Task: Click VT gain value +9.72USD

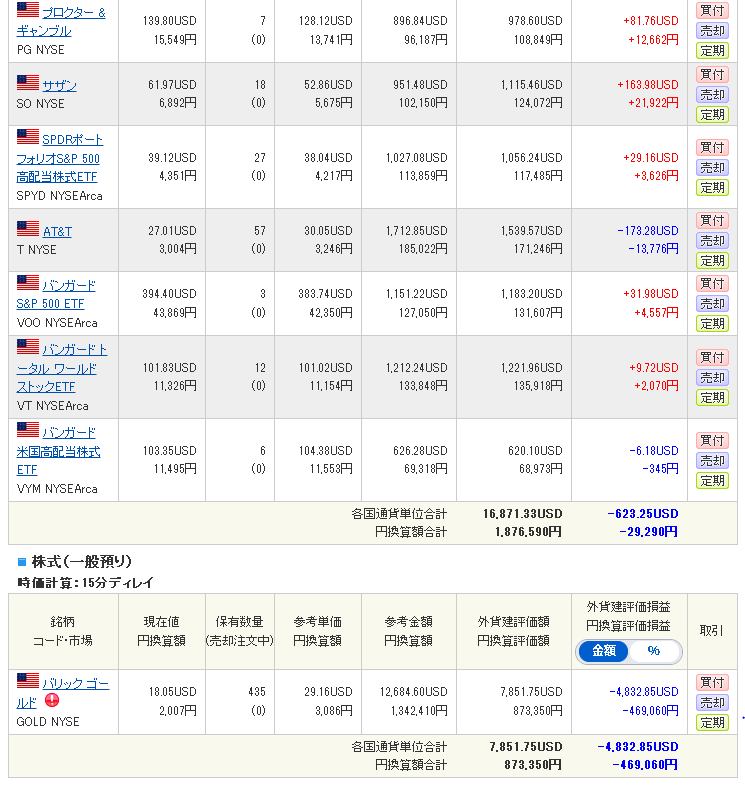Action: 654,368
